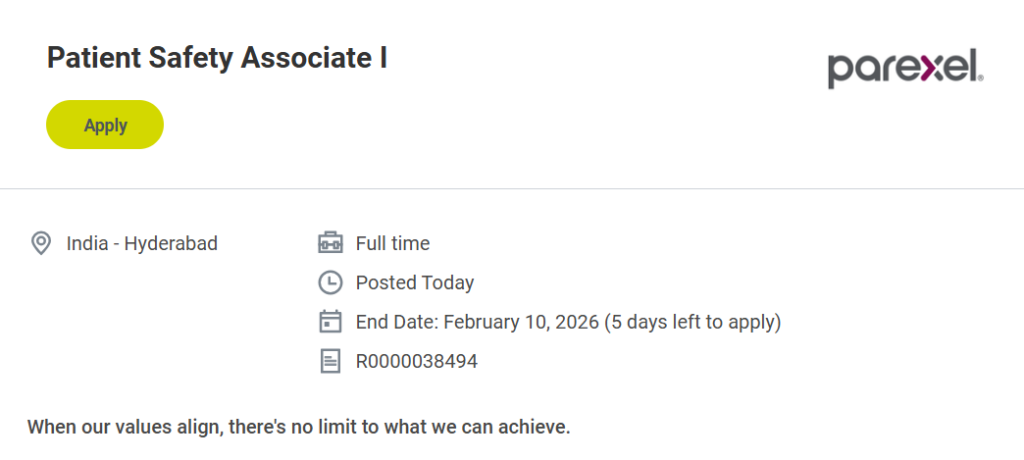Screen dimensions: 1024x460
Task: Click the green Apply button
Action: (105, 125)
